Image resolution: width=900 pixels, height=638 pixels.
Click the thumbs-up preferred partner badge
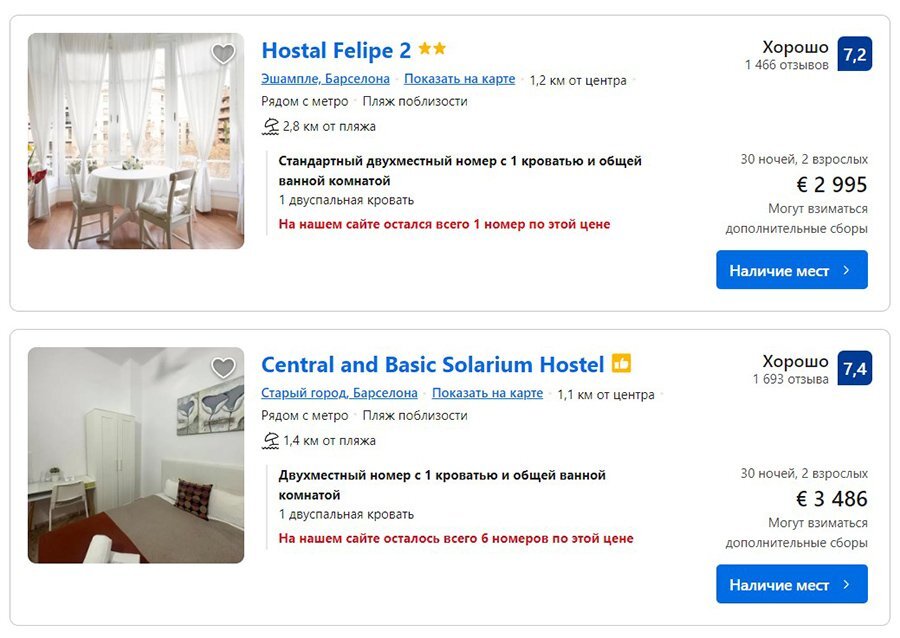[x=621, y=363]
